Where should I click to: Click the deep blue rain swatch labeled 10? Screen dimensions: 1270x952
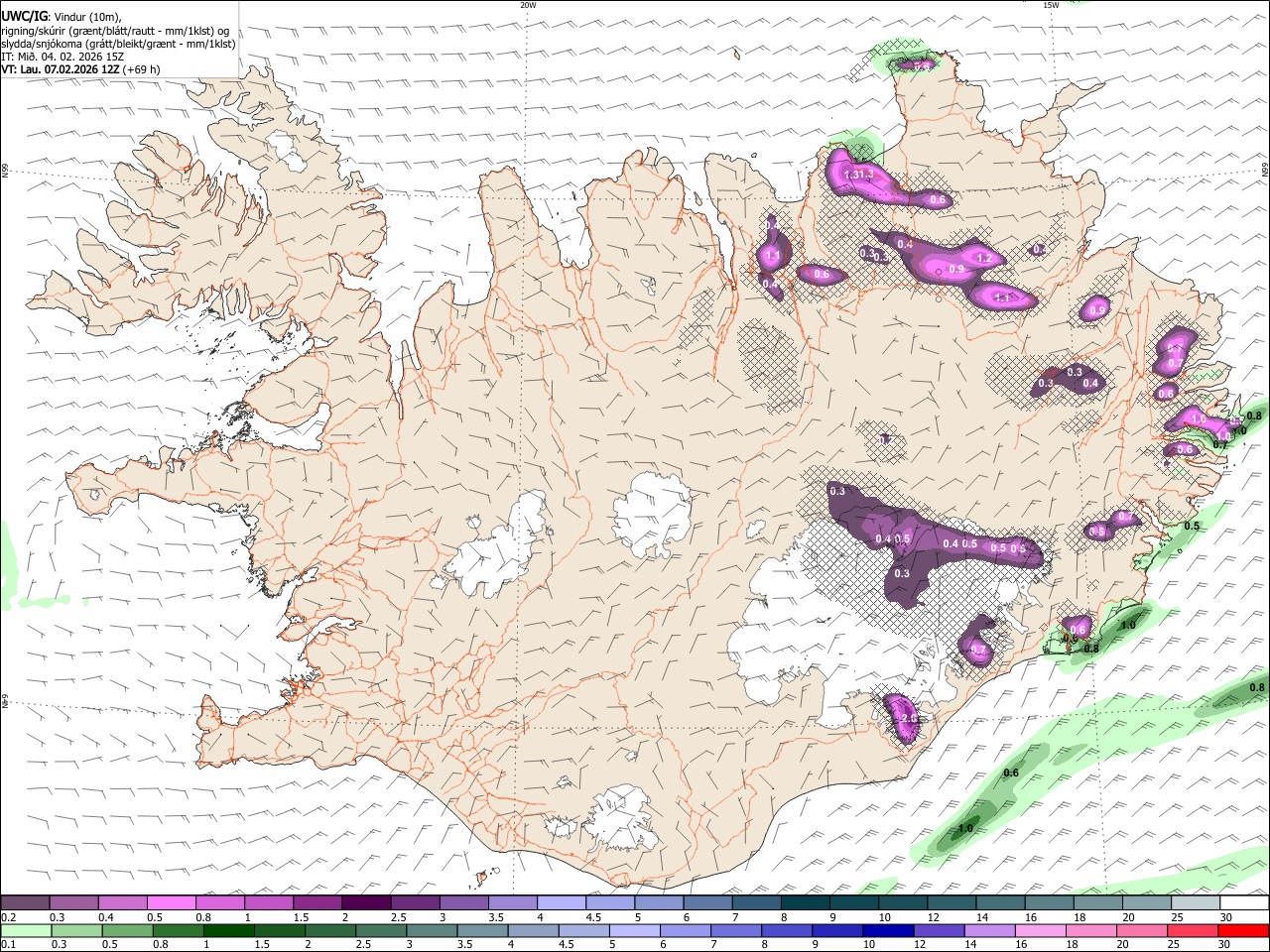pyautogui.click(x=887, y=931)
